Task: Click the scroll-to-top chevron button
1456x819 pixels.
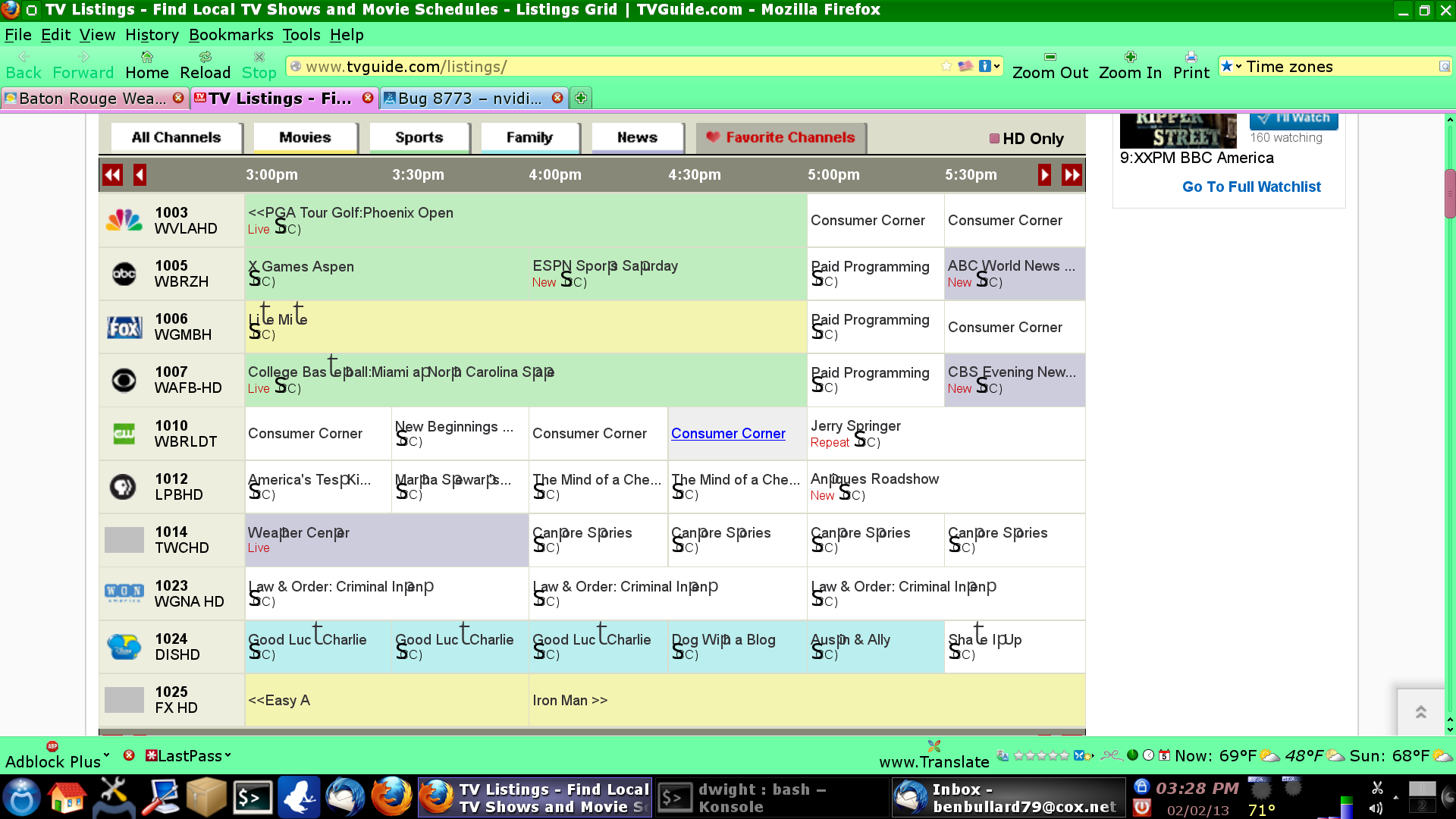Action: coord(1420,712)
